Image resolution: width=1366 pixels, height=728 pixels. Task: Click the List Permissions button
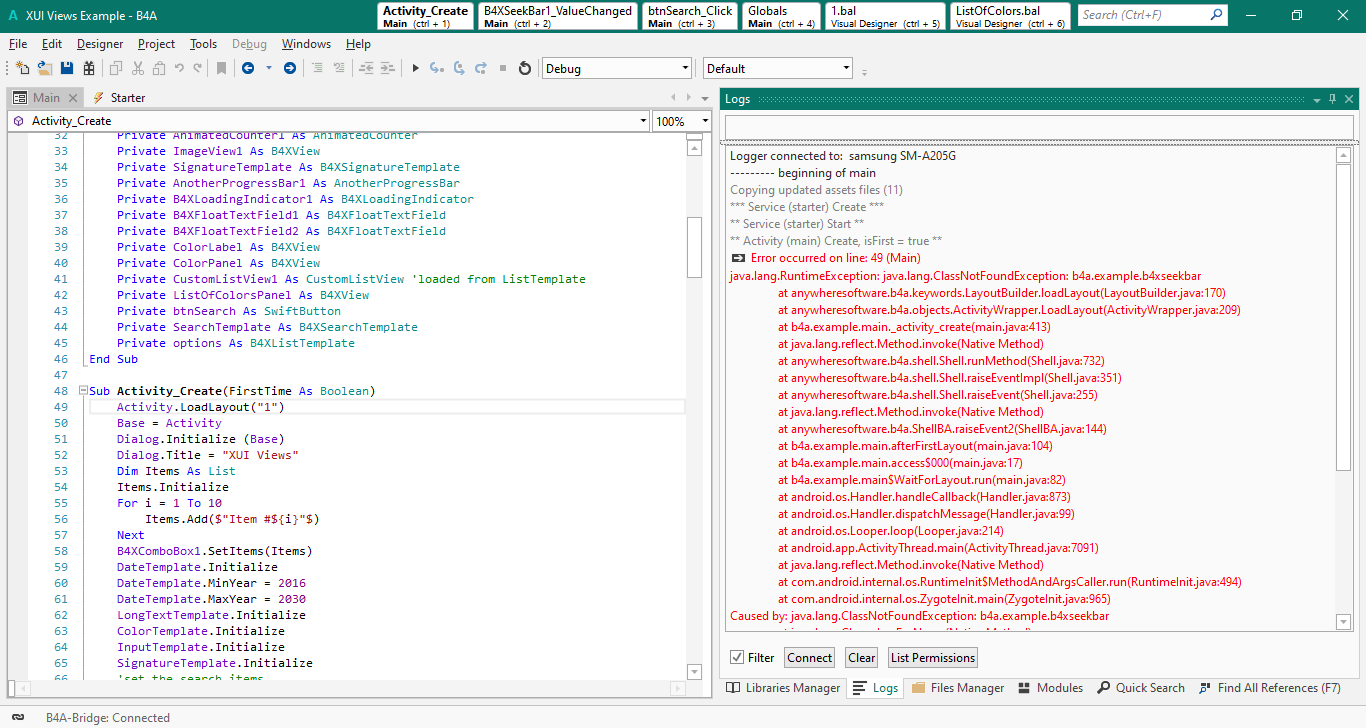point(932,657)
